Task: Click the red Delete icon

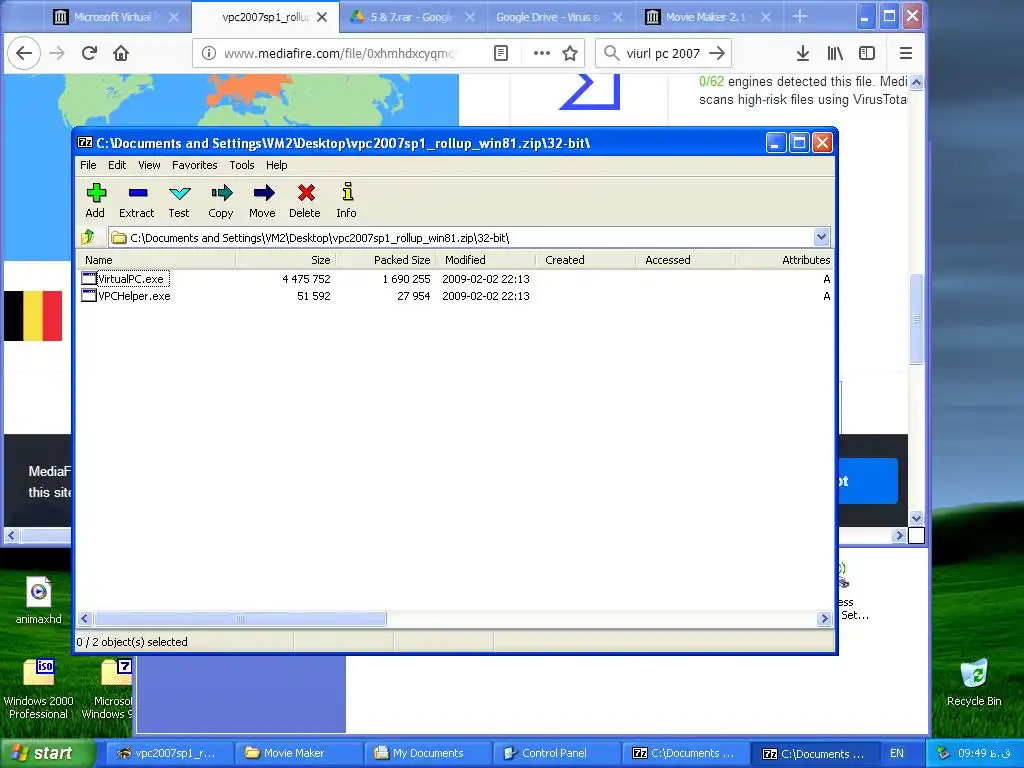Action: click(x=305, y=200)
